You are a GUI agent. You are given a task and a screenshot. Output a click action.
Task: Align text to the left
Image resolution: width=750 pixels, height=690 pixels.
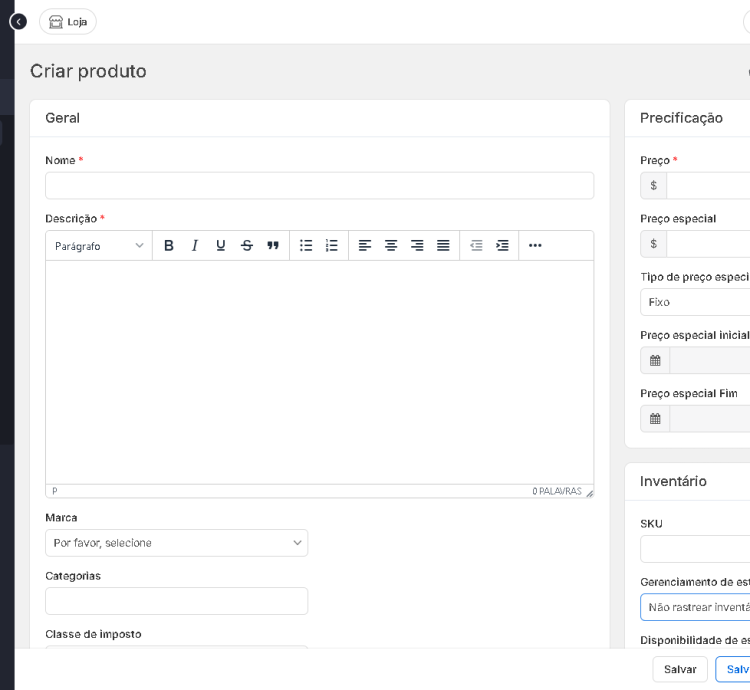coord(365,246)
